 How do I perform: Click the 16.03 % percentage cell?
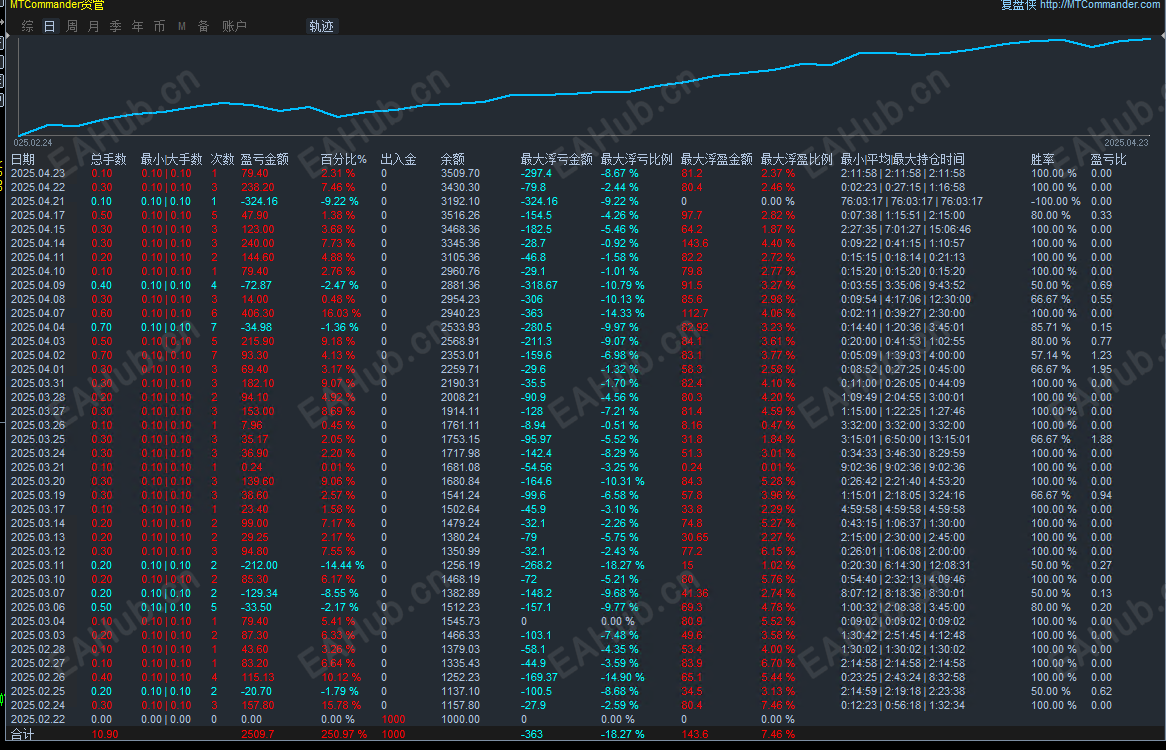click(x=341, y=314)
